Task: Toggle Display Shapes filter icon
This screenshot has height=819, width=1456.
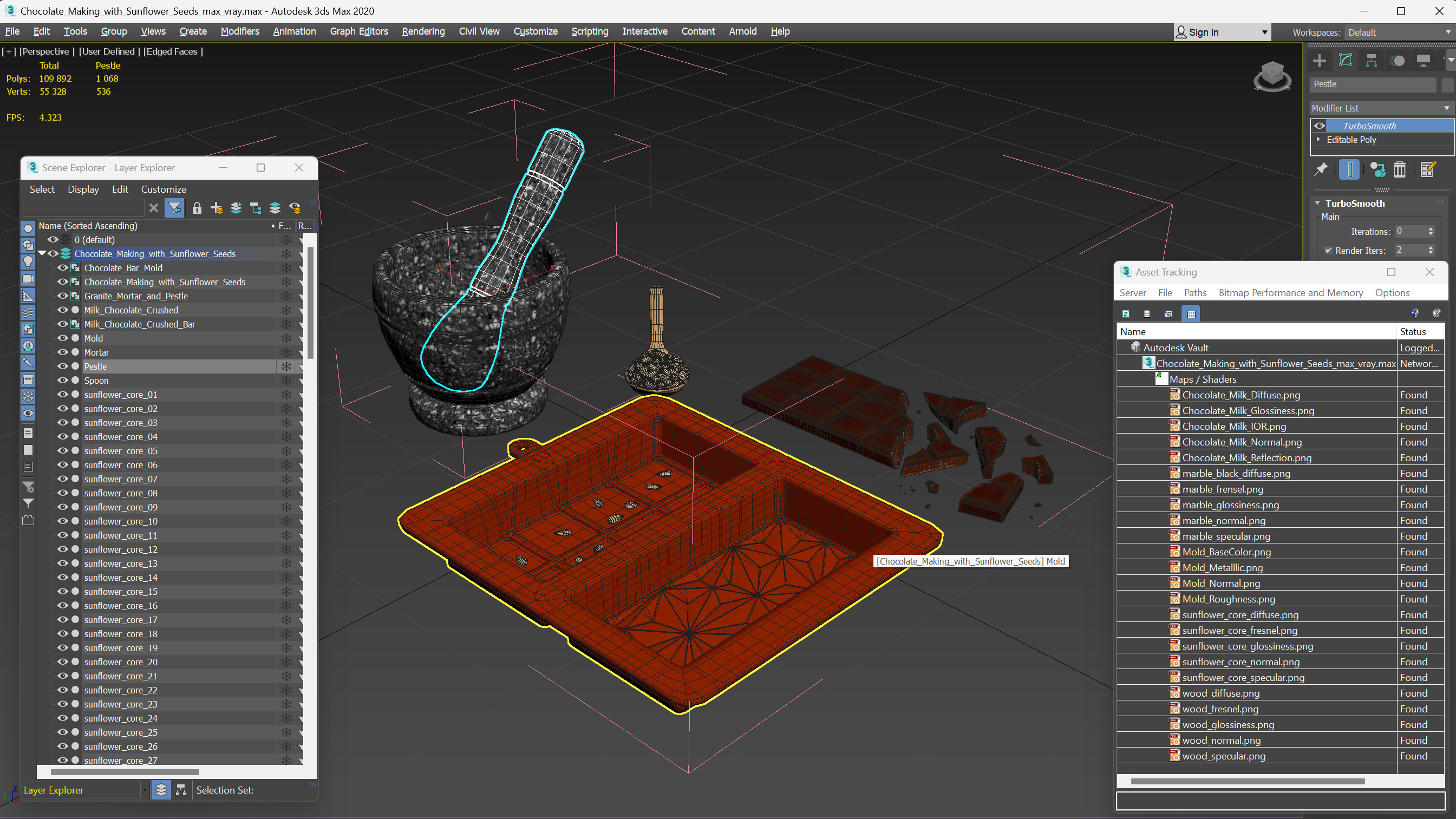Action: [x=28, y=245]
